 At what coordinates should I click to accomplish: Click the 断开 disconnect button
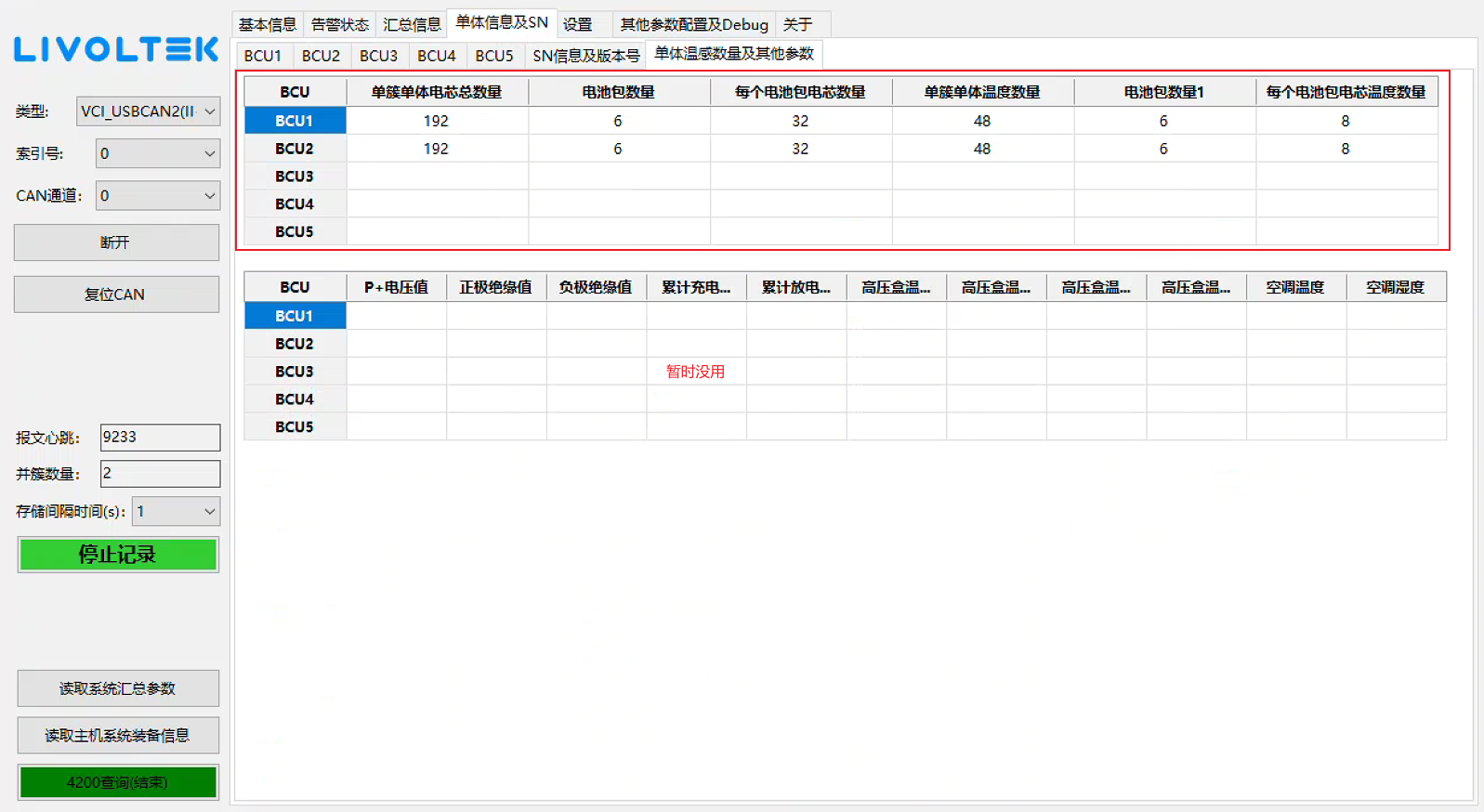116,242
